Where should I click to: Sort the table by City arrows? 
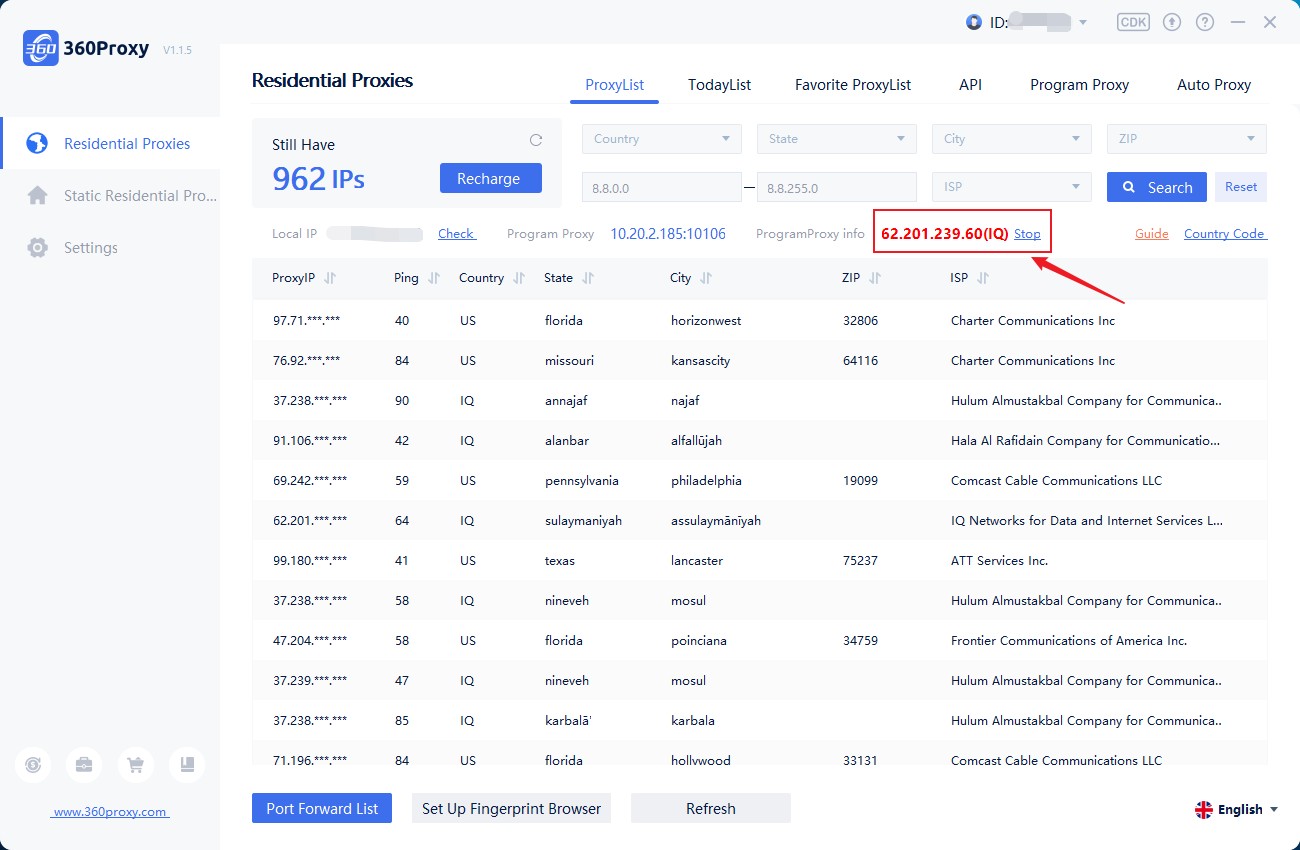click(706, 278)
